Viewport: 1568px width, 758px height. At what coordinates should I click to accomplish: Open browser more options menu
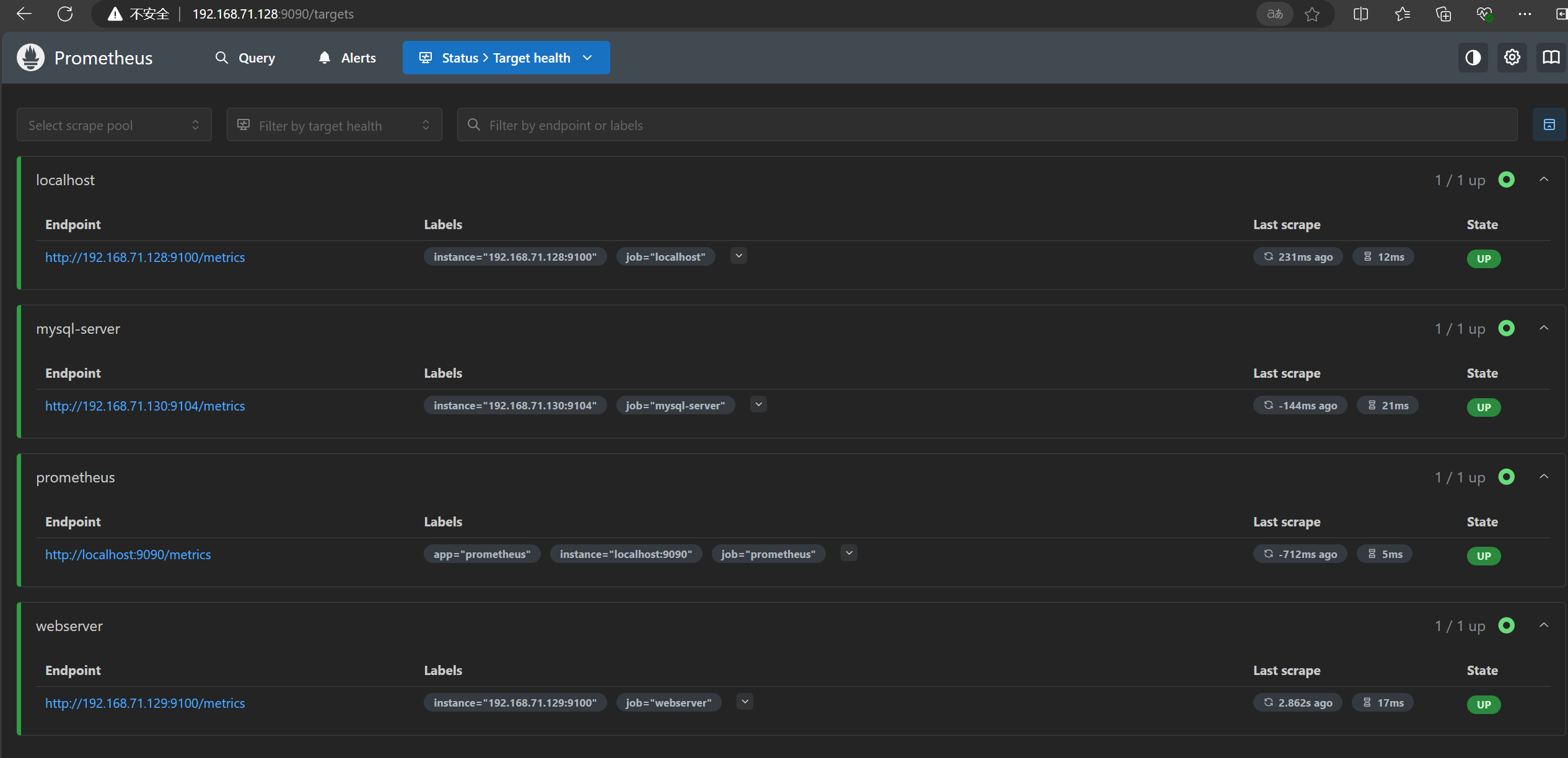click(1525, 14)
